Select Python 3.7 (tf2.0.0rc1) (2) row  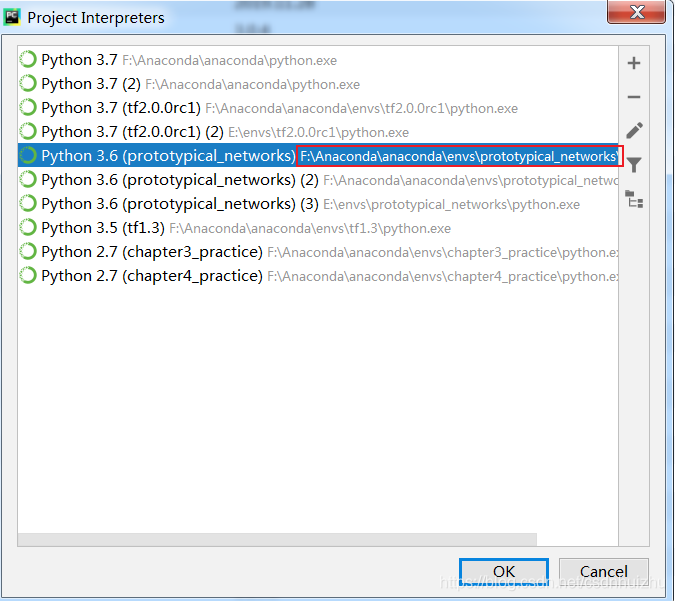coord(318,132)
